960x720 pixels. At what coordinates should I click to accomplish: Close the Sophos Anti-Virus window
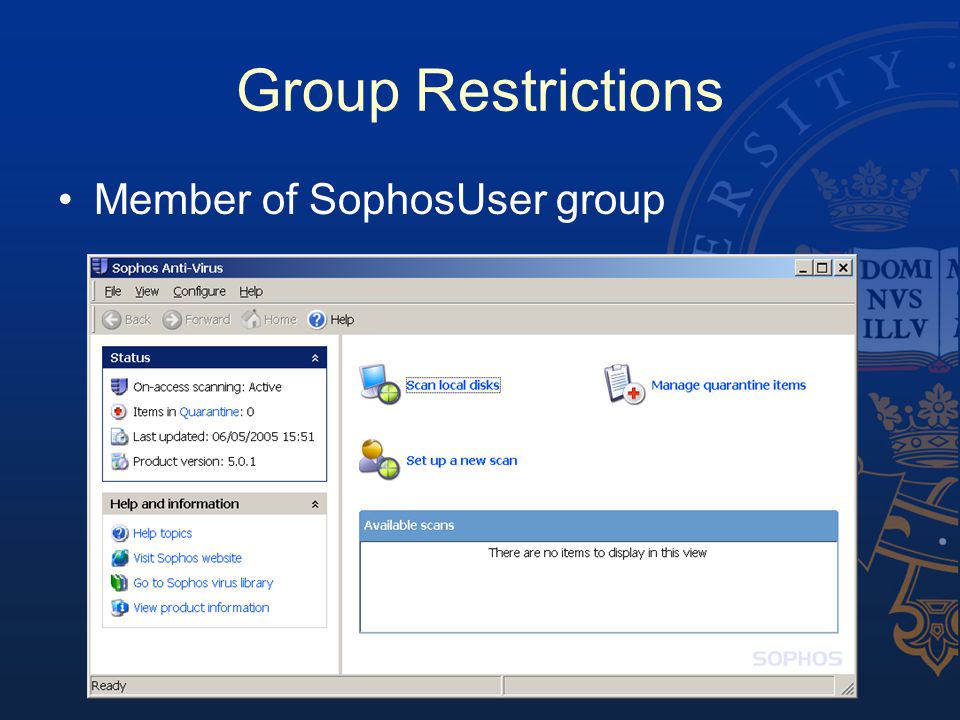point(843,268)
